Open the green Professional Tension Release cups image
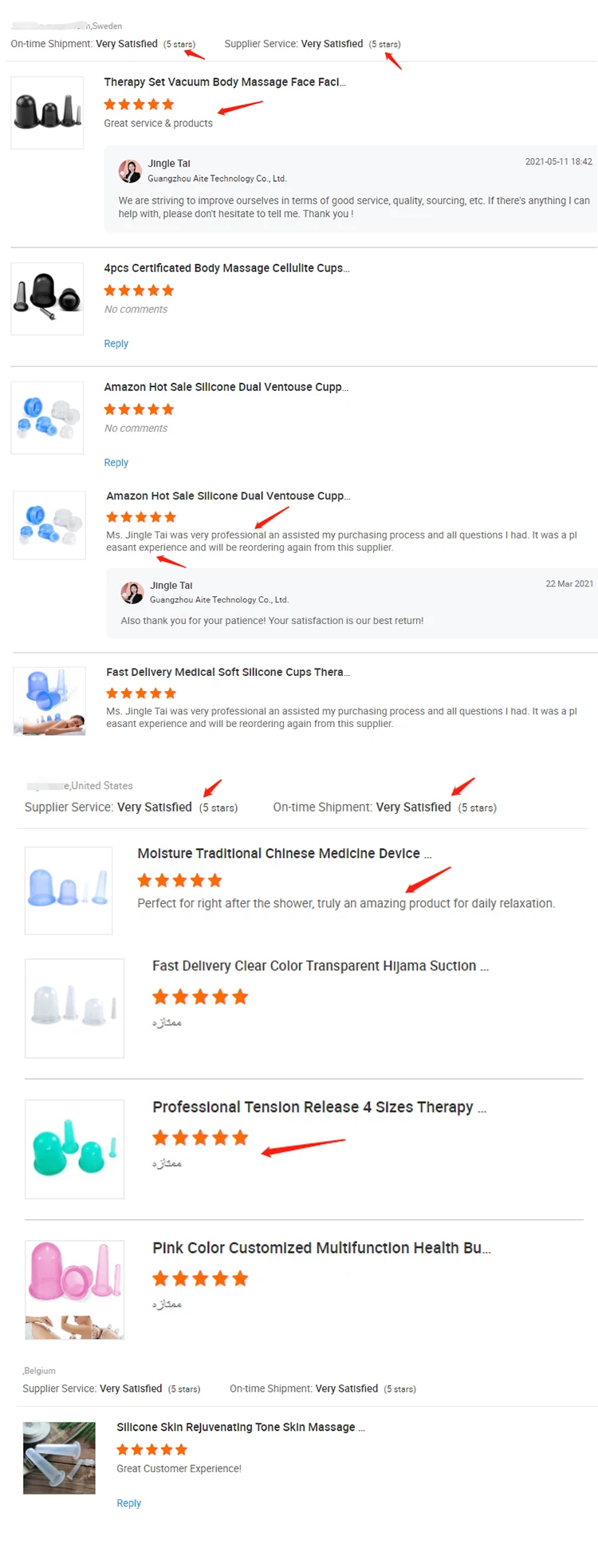 [x=74, y=1149]
